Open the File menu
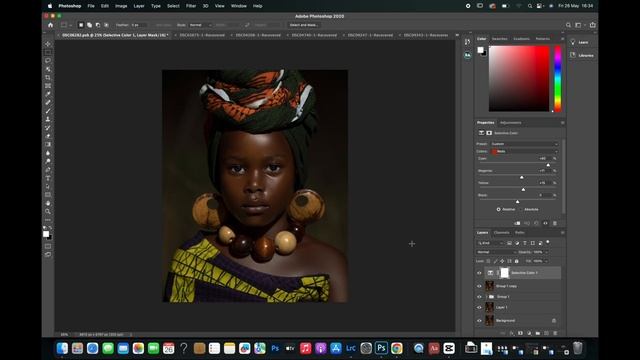640x360 pixels. (x=91, y=6)
